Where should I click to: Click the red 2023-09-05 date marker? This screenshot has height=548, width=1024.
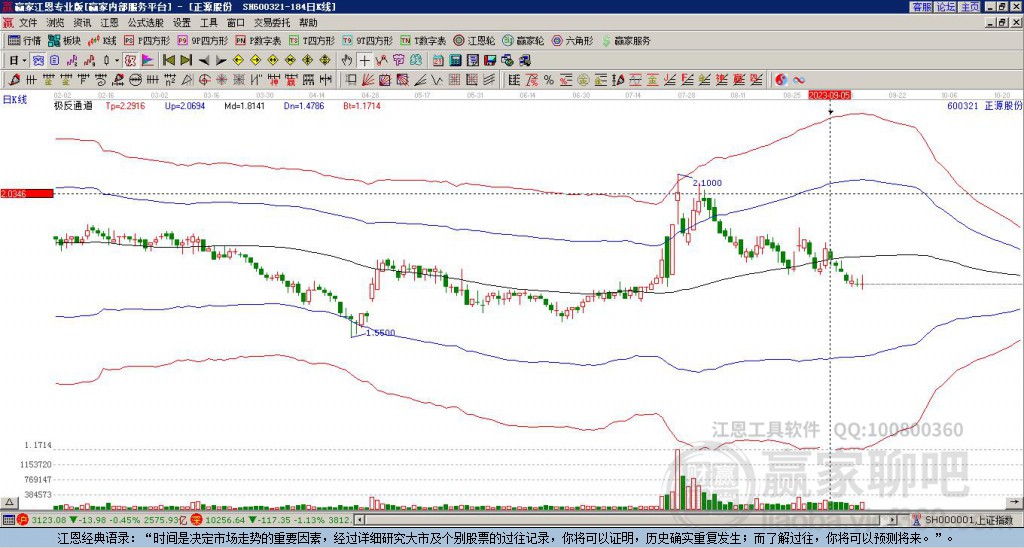pyautogui.click(x=829, y=95)
